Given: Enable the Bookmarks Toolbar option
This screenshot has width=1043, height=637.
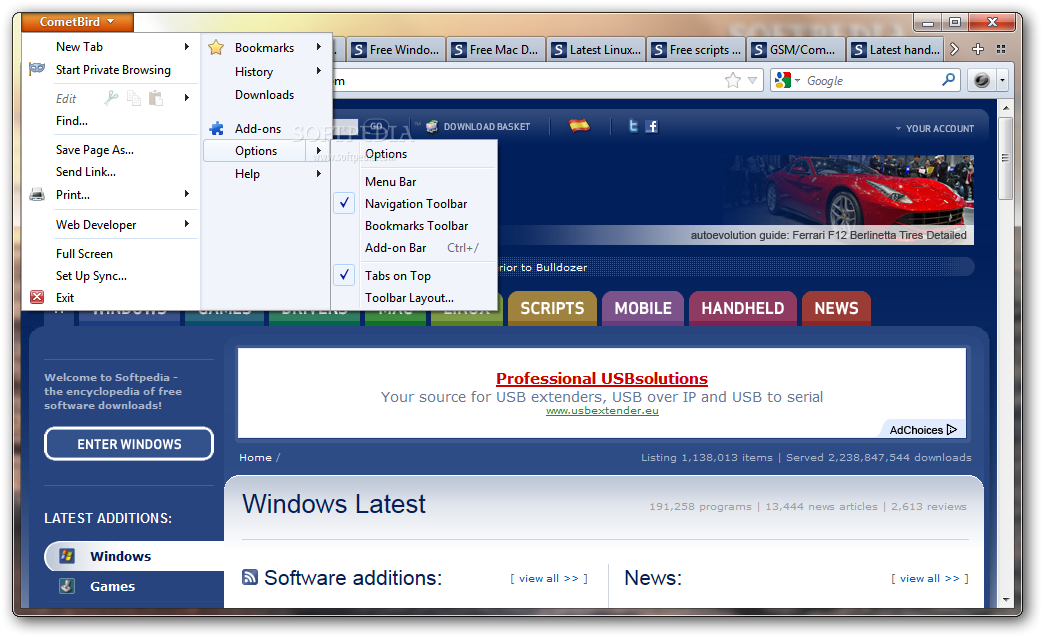Looking at the screenshot, I should (415, 225).
